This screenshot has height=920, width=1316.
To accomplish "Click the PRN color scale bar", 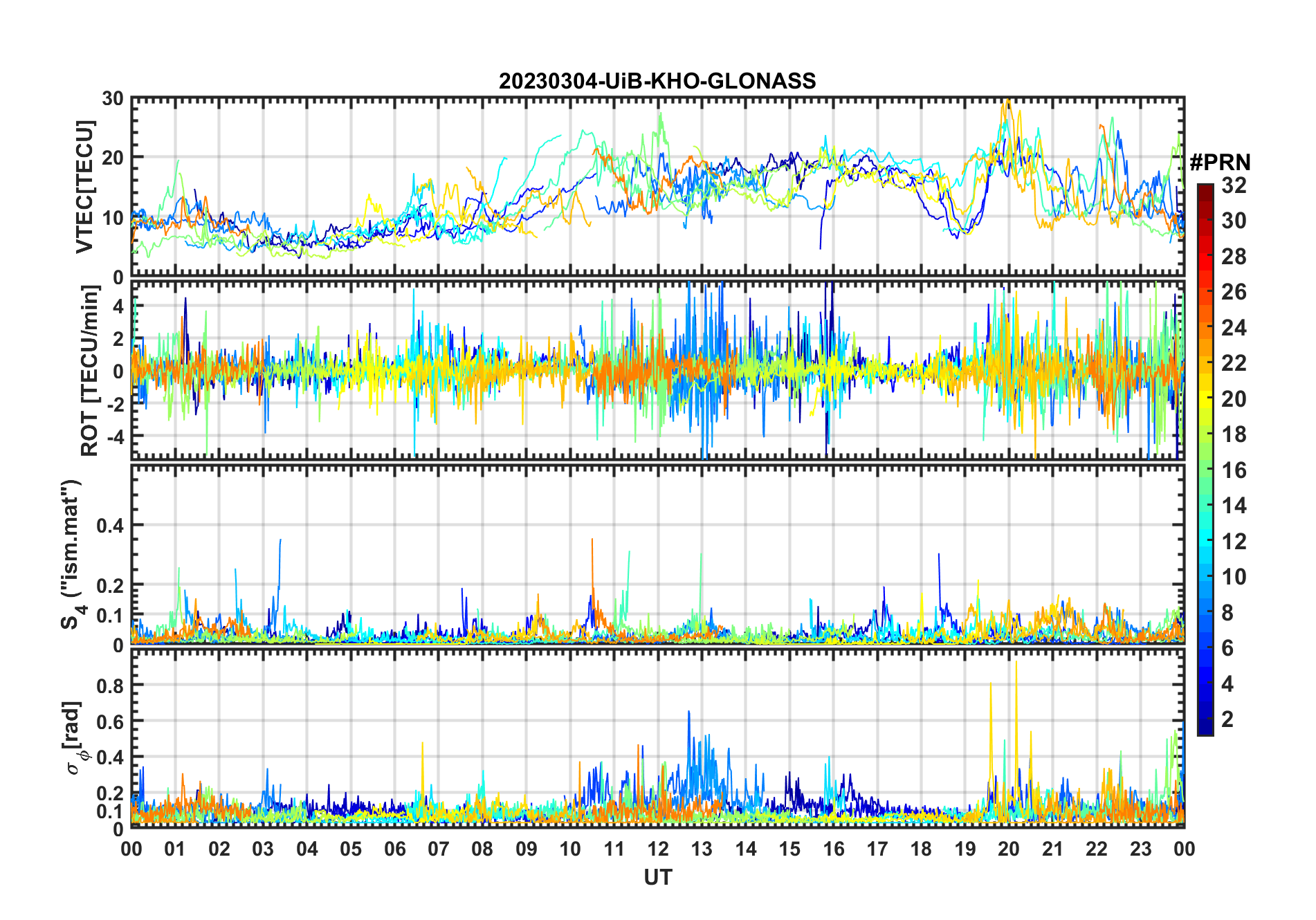I will coord(1205,459).
